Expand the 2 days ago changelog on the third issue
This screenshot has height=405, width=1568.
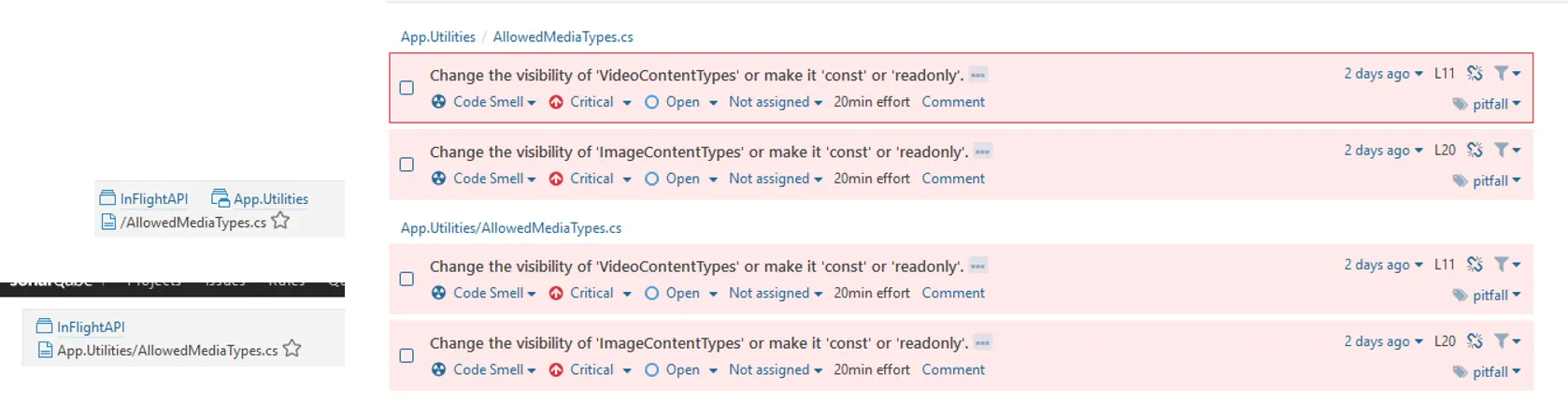coord(1383,265)
